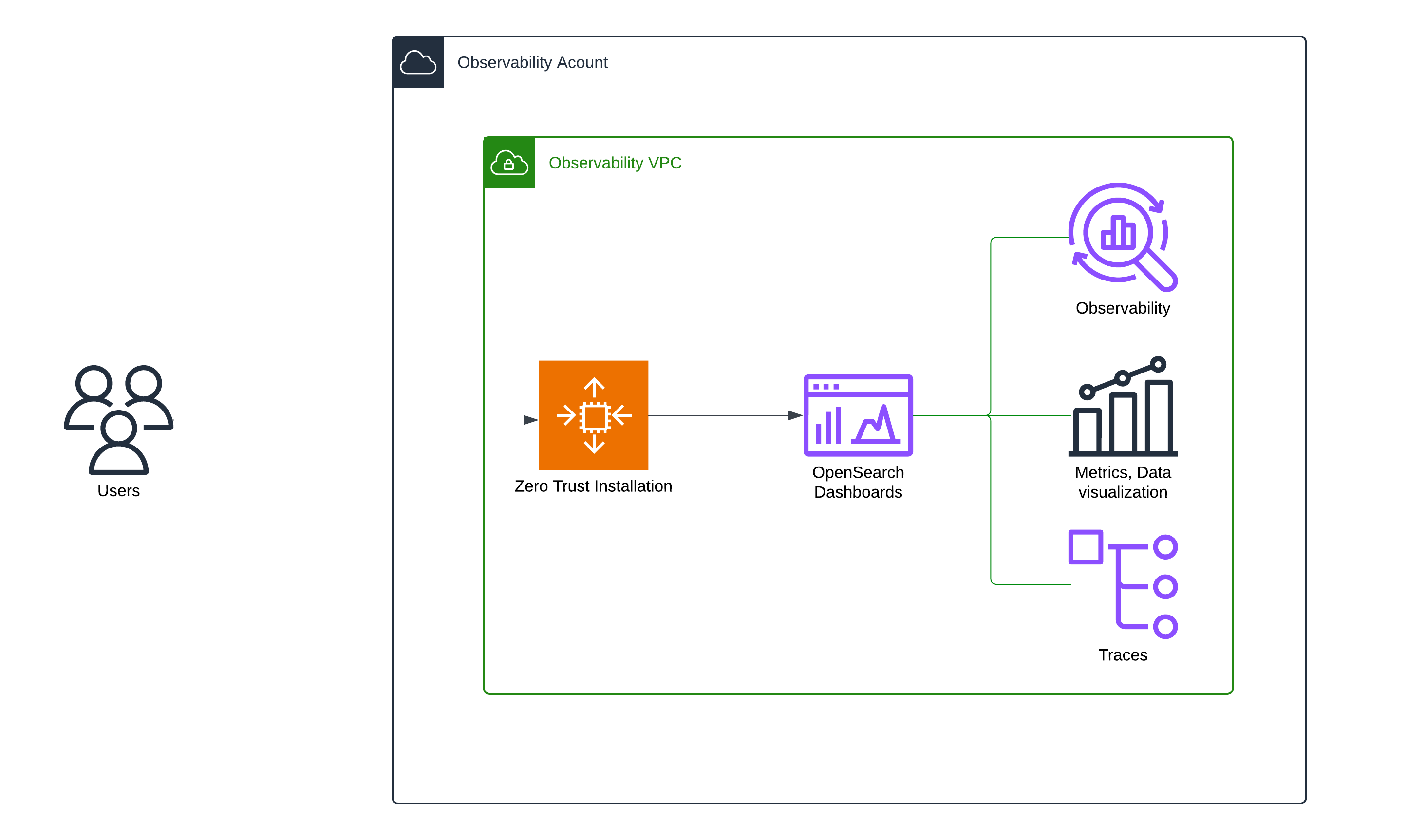
Task: Click the Users group icon
Action: pyautogui.click(x=118, y=419)
